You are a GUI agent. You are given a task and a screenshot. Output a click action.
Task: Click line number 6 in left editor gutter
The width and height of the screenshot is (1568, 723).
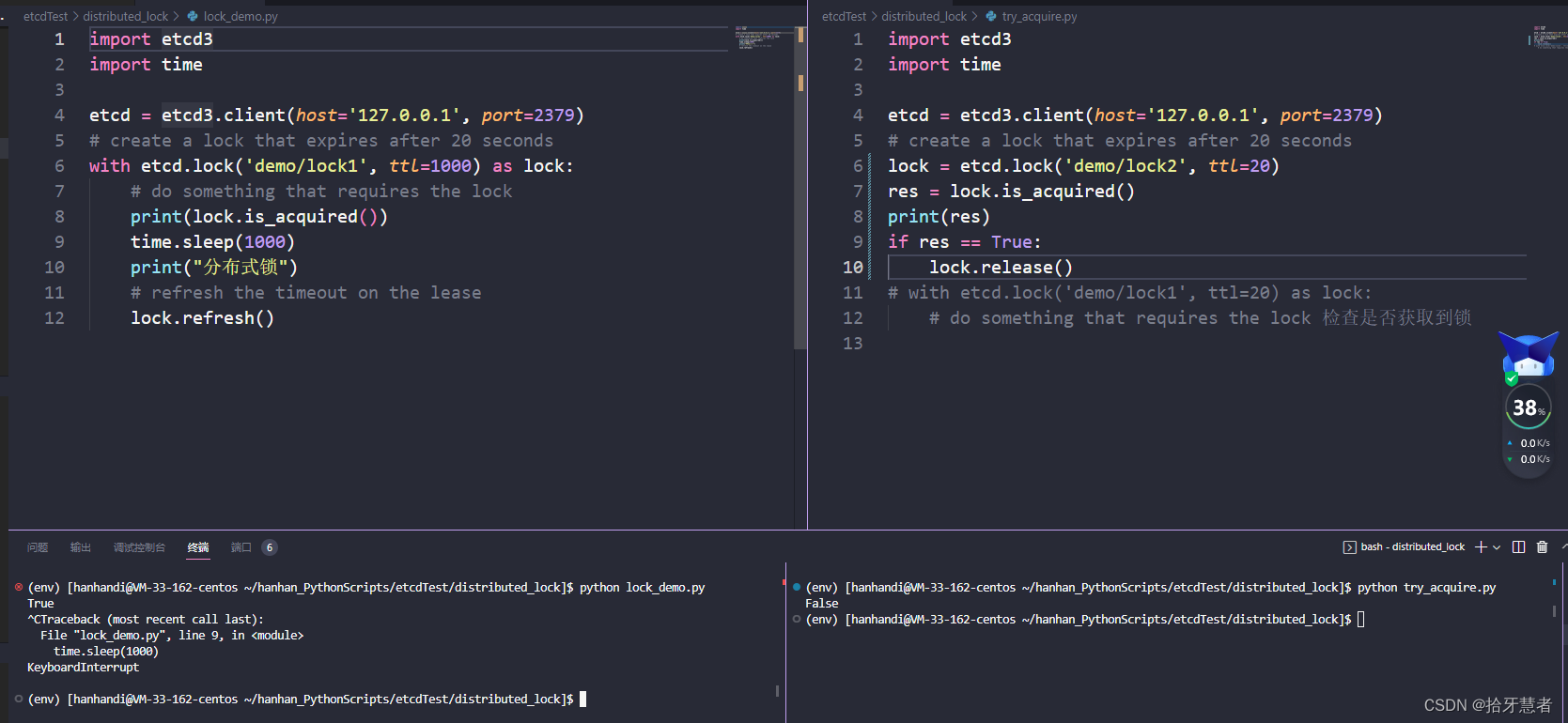(59, 166)
